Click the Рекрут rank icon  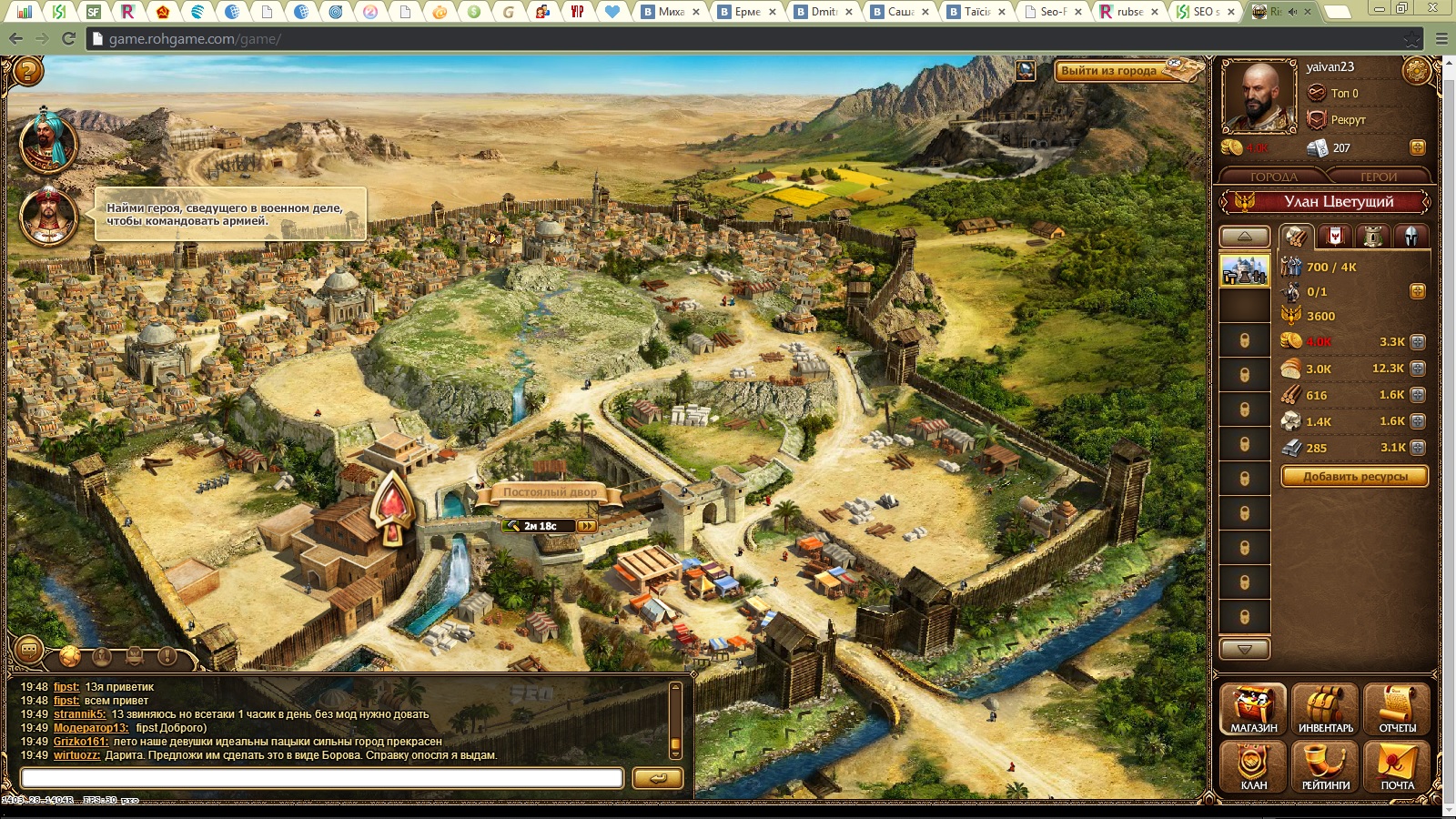(x=1316, y=119)
